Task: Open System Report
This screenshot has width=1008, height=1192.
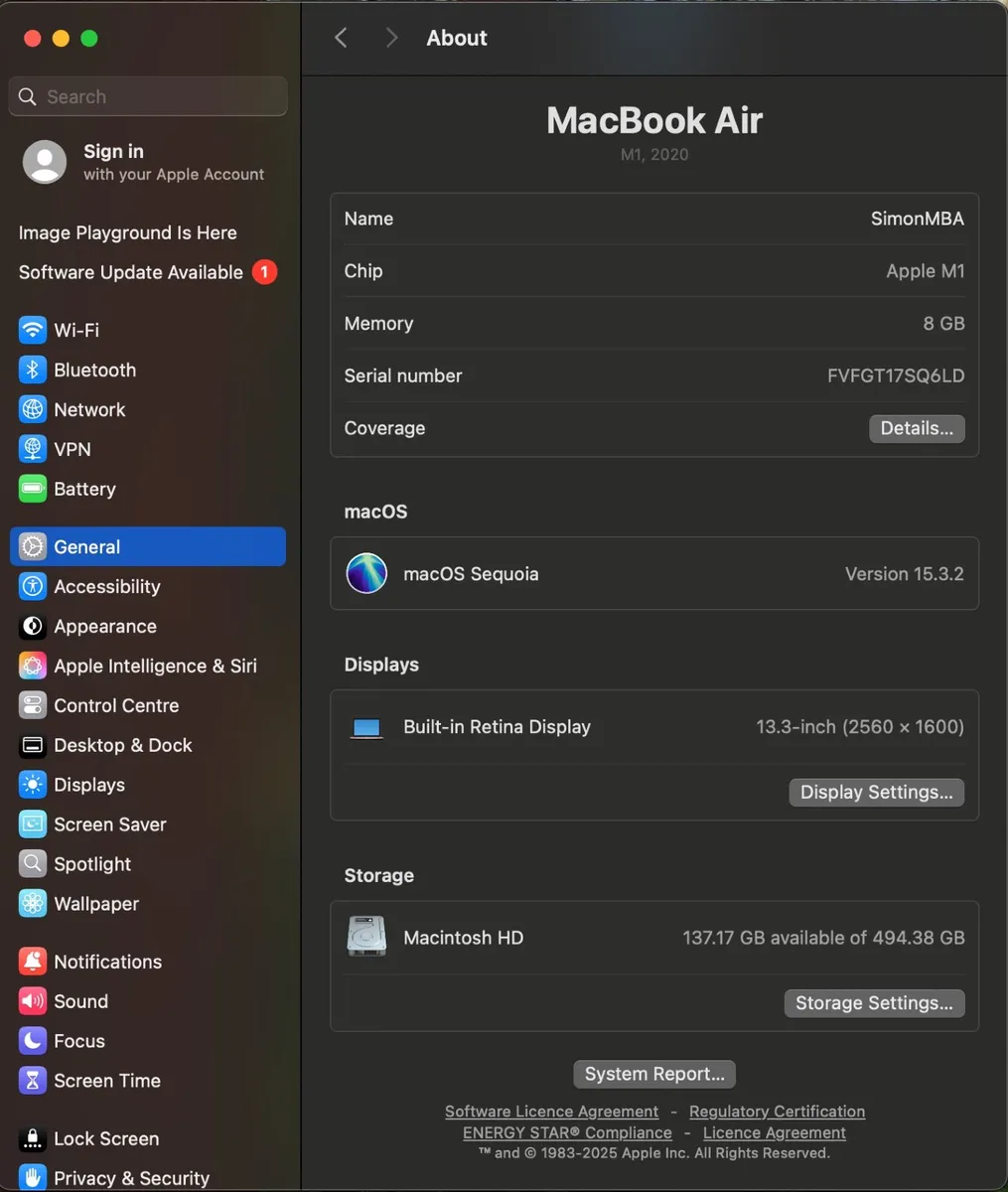Action: tap(653, 1074)
